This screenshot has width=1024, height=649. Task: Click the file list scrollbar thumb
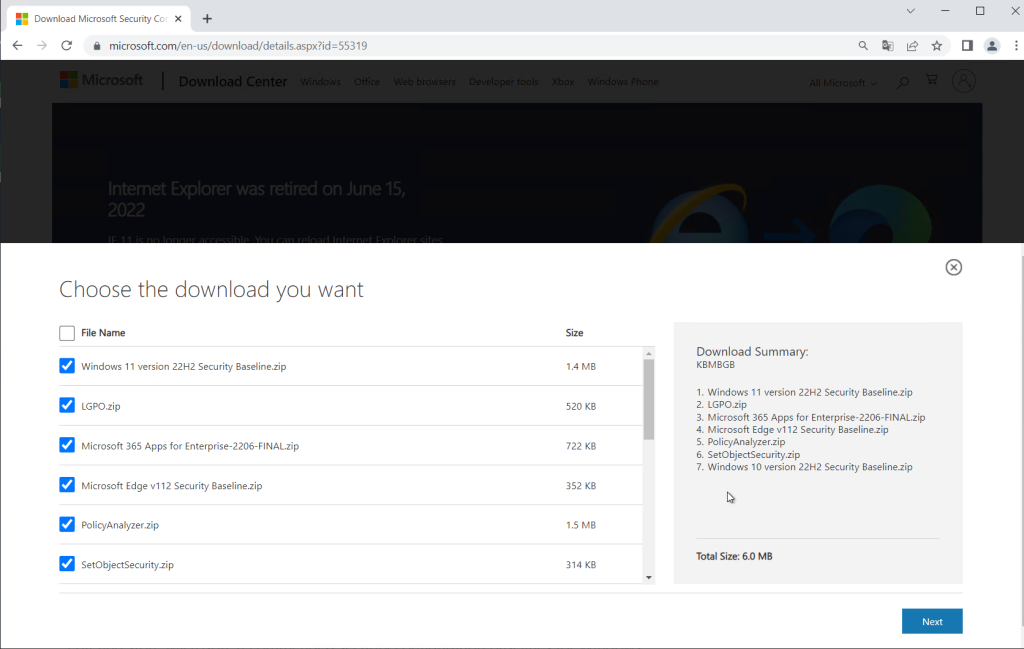pyautogui.click(x=648, y=399)
